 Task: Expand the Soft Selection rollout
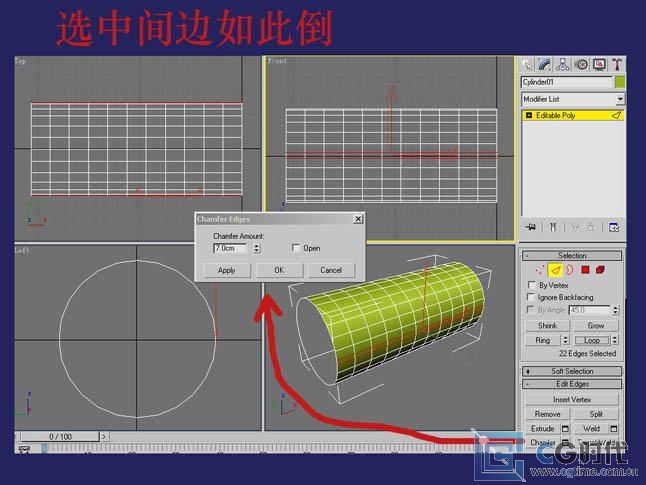[x=572, y=371]
